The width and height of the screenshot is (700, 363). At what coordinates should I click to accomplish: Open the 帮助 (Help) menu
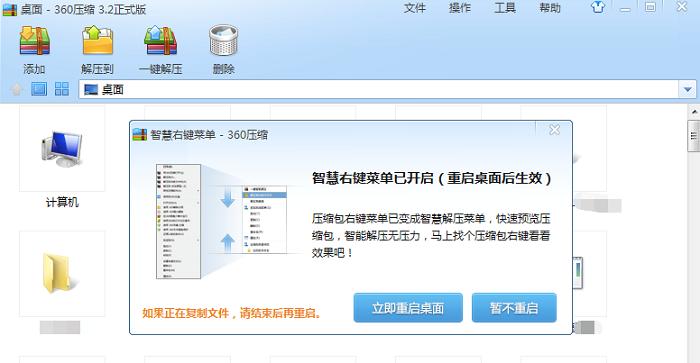(550, 8)
